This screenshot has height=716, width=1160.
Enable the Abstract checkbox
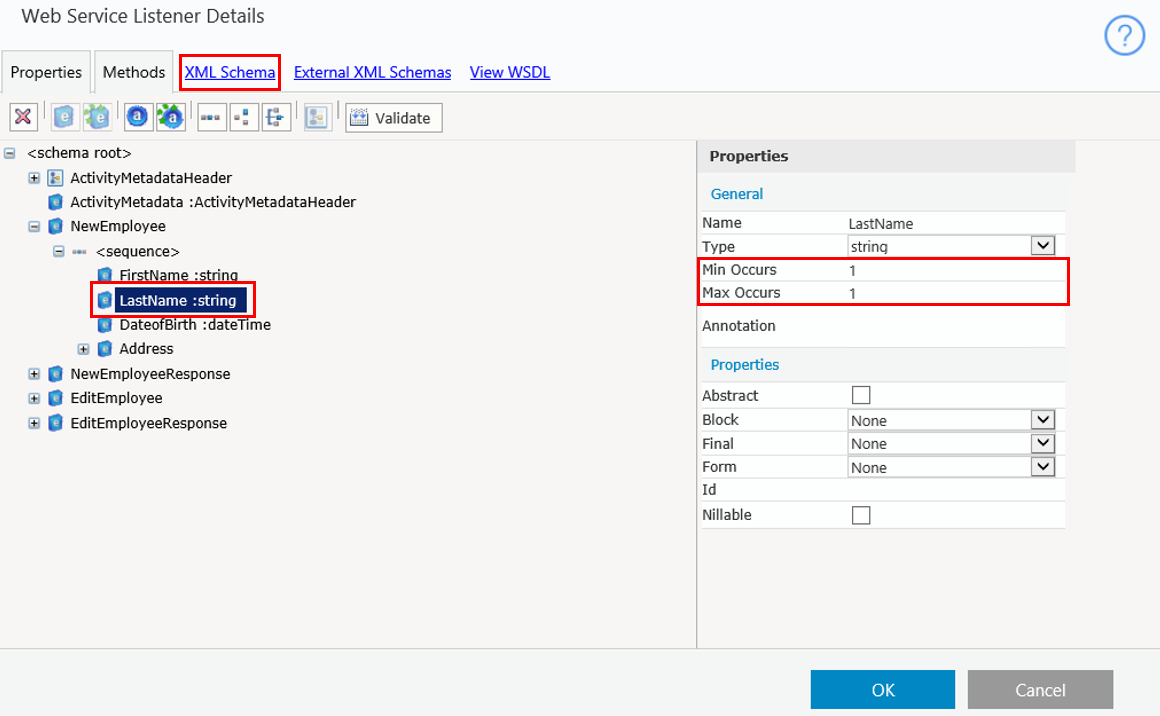coord(861,395)
